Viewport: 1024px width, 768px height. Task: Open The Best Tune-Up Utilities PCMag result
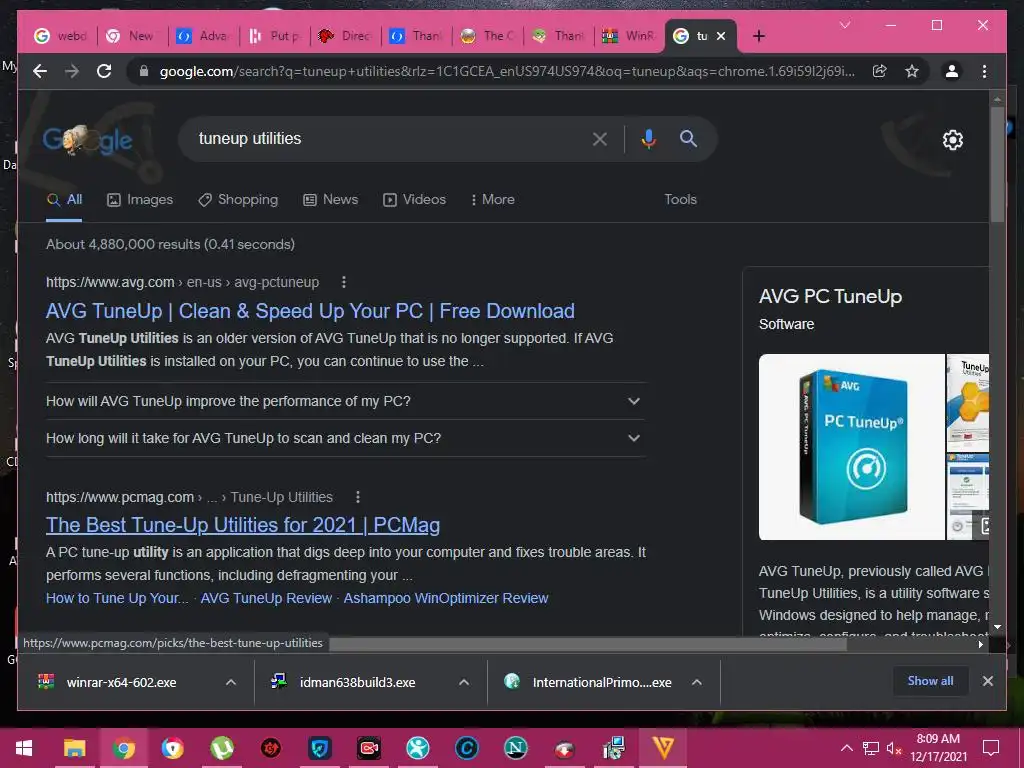click(x=243, y=525)
